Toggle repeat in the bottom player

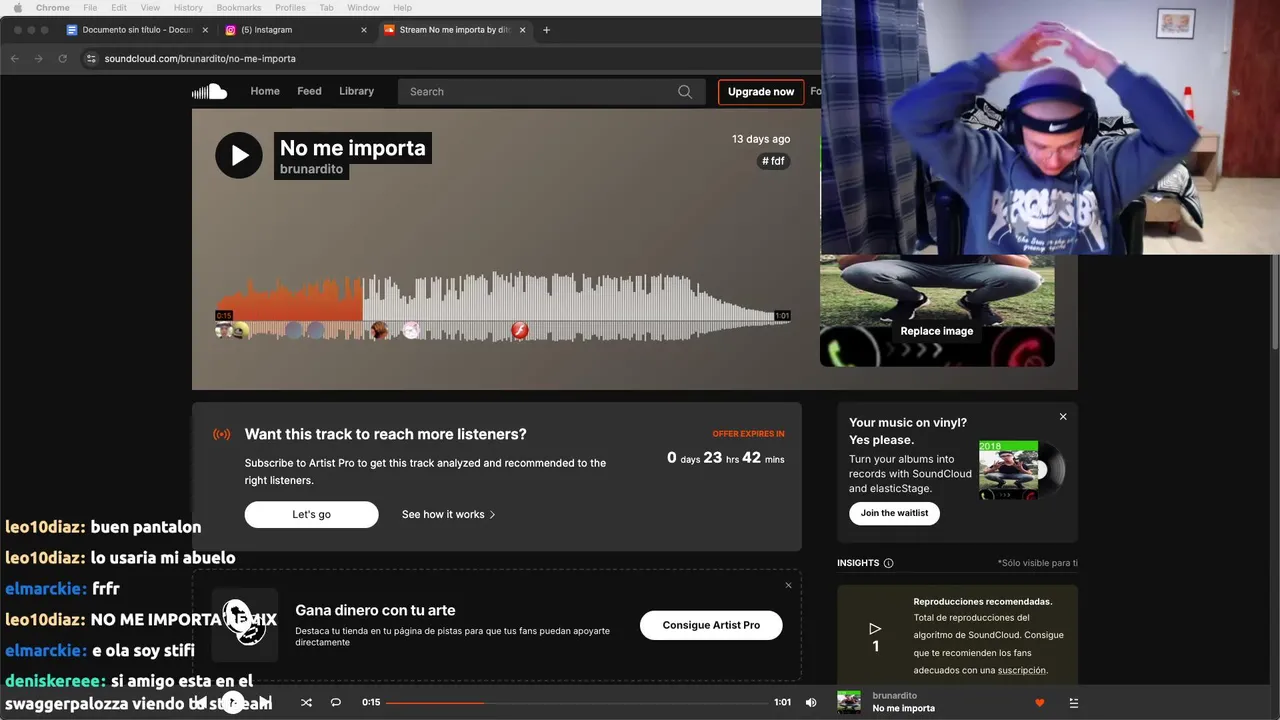click(x=336, y=703)
